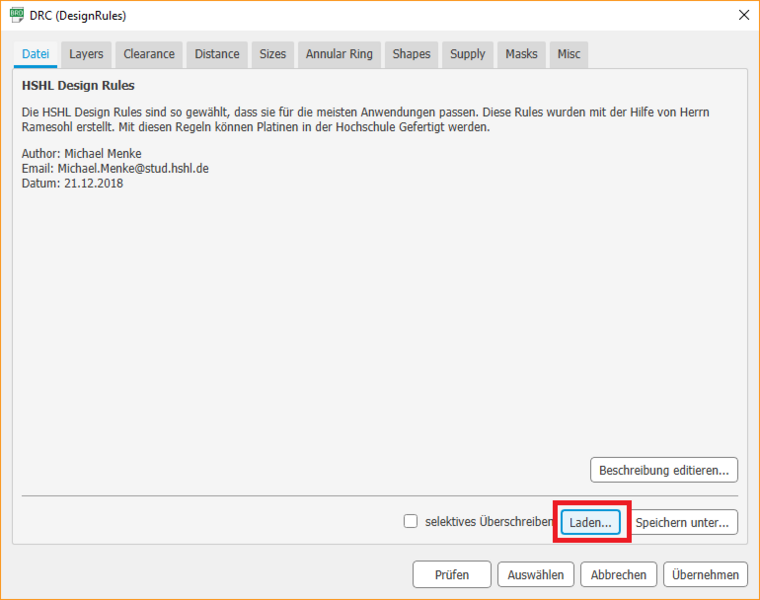Click the DRC icon in title bar
This screenshot has height=600, width=760.
(16, 15)
